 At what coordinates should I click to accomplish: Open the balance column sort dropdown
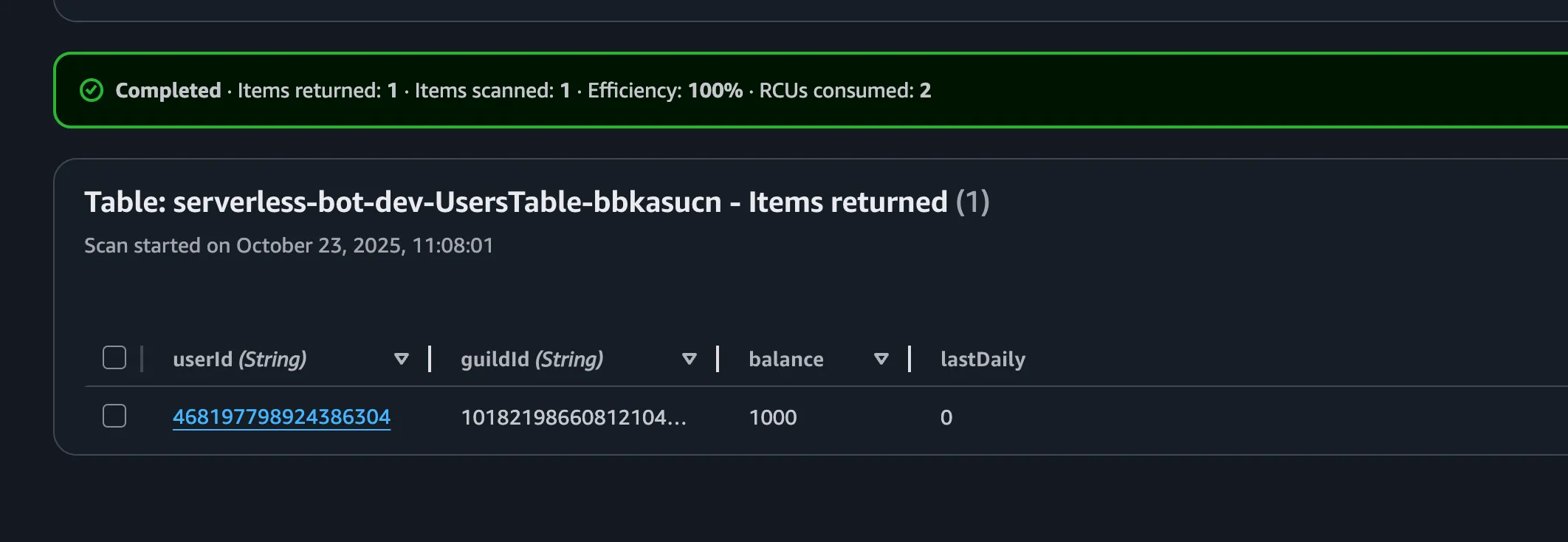pyautogui.click(x=880, y=359)
